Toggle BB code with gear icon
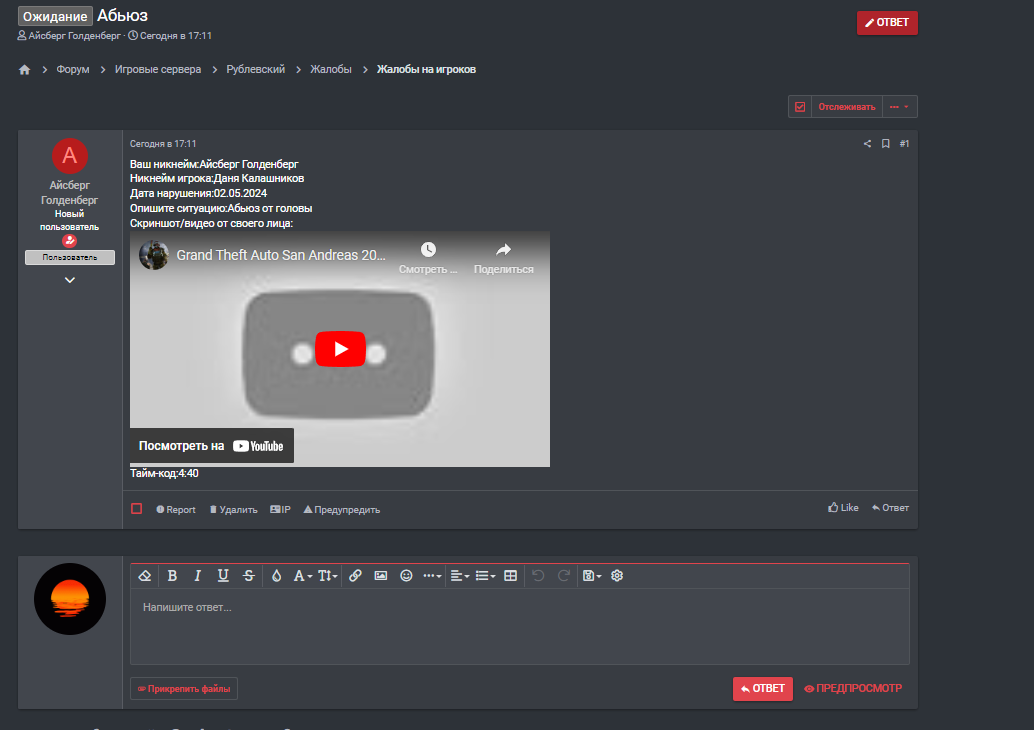Viewport: 1034px width, 730px height. [617, 576]
